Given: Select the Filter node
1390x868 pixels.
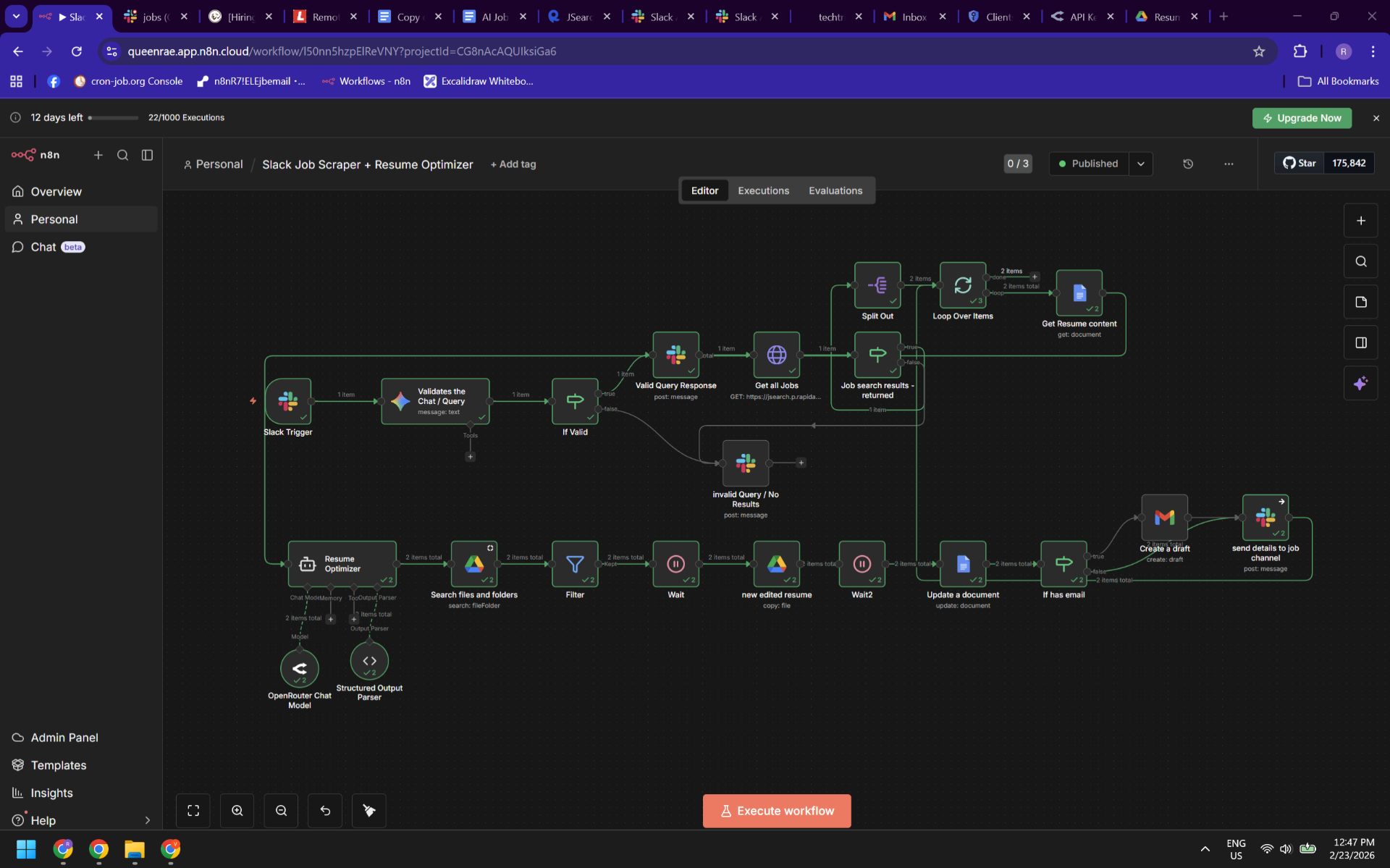Looking at the screenshot, I should pyautogui.click(x=575, y=564).
